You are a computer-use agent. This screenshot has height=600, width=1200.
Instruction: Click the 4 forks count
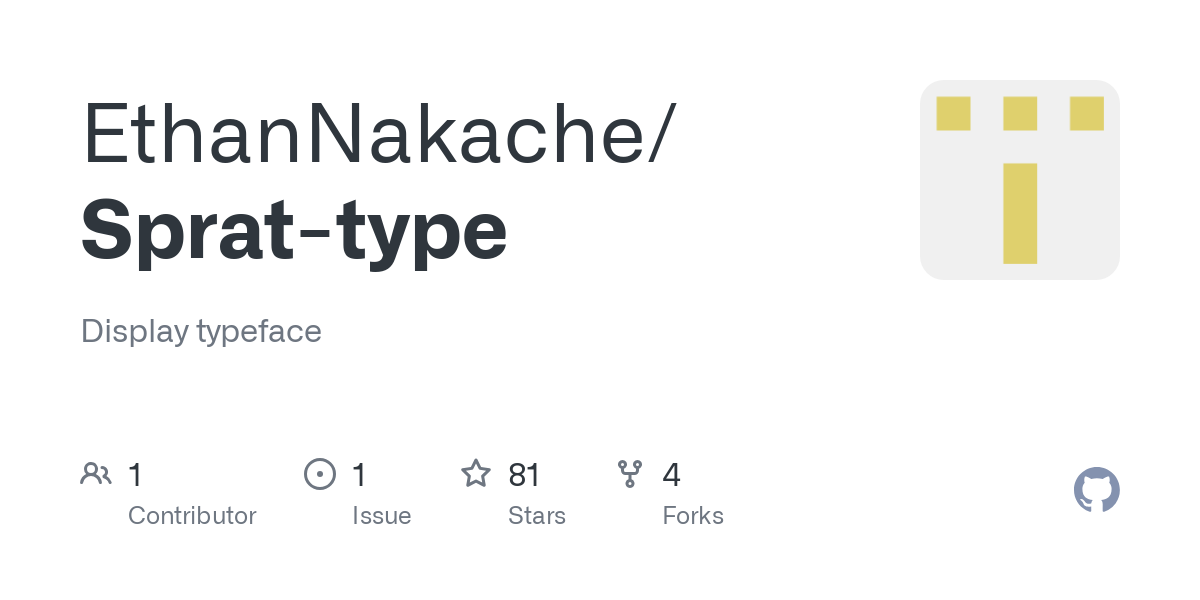tap(671, 474)
